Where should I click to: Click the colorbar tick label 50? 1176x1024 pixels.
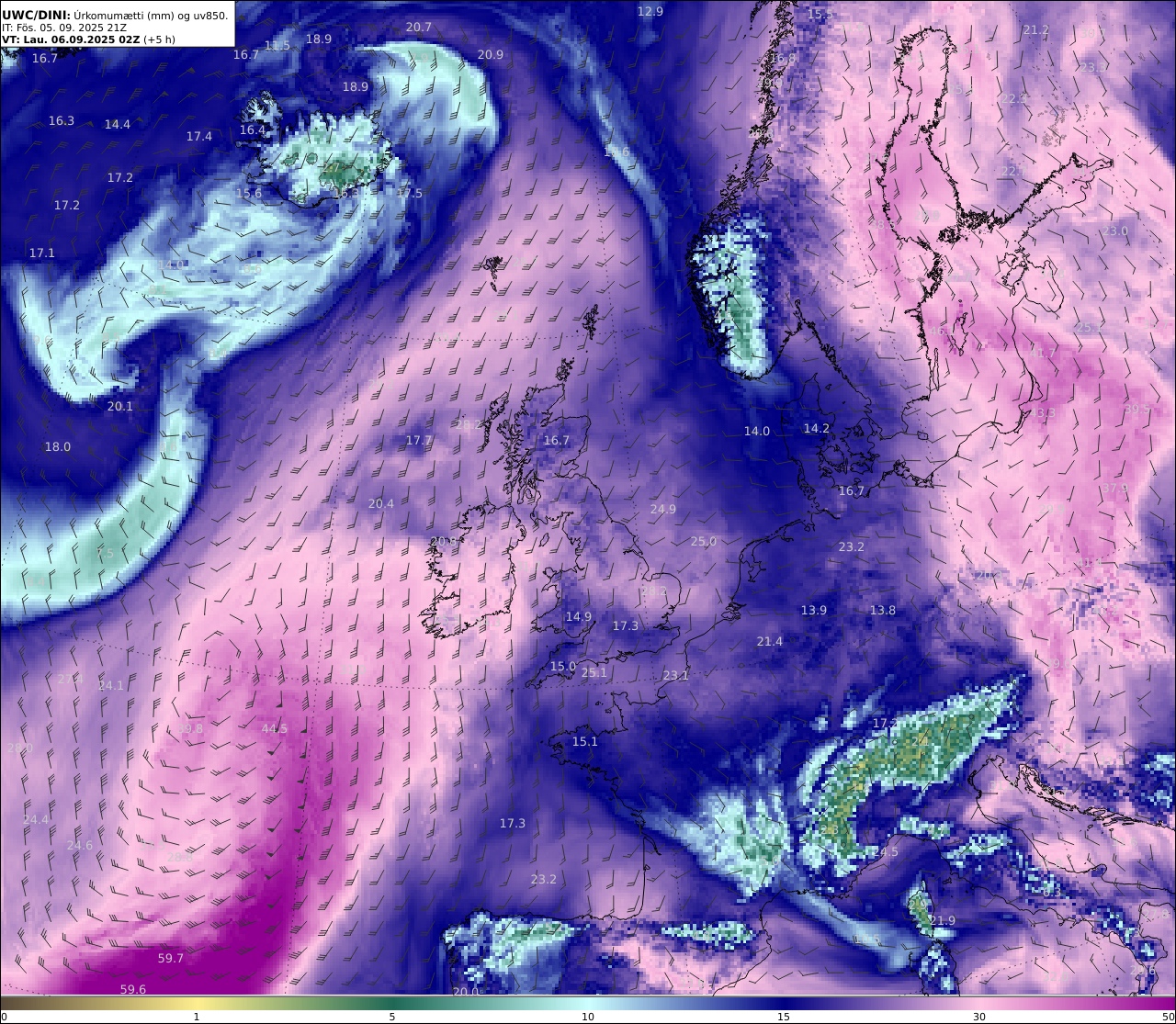tap(1169, 1017)
